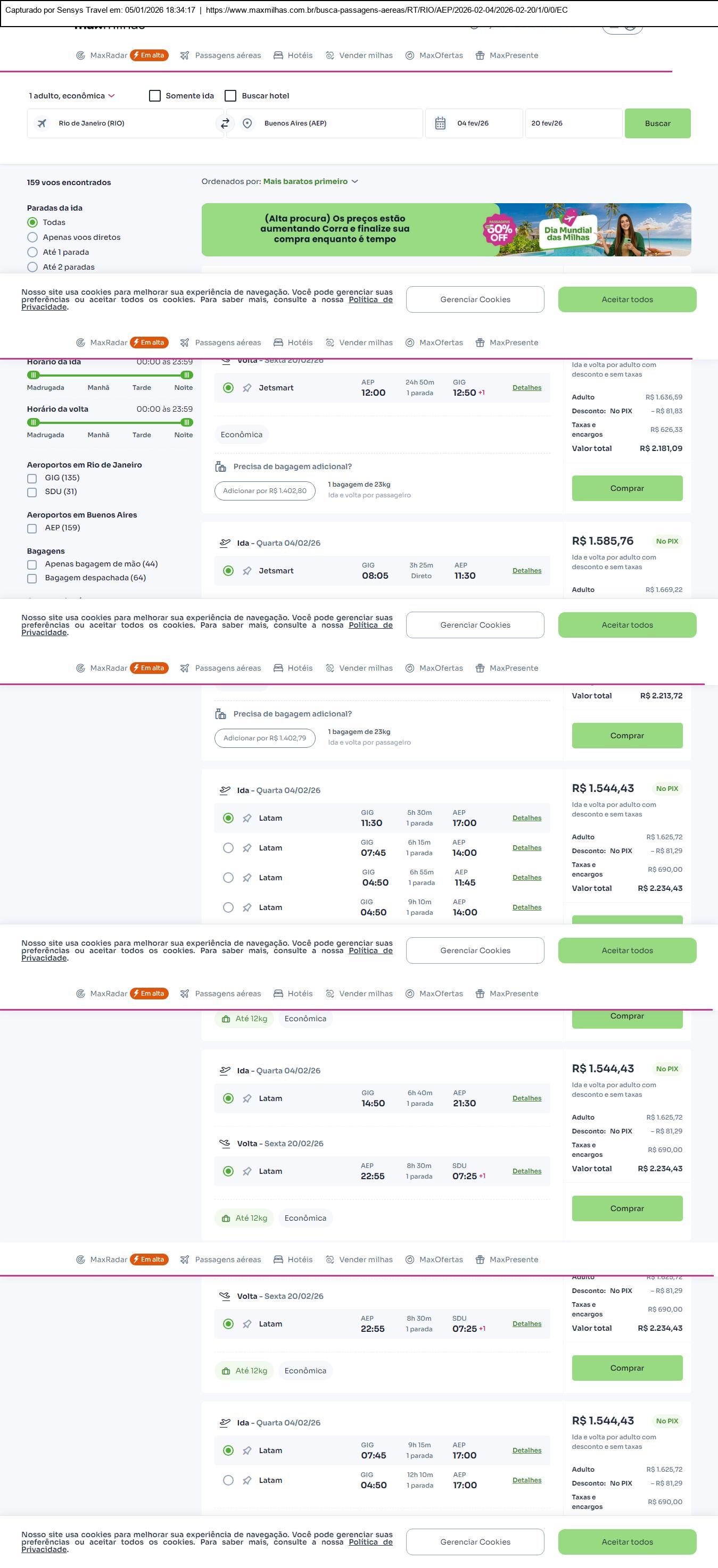Viewport: 718px width, 1568px height.
Task: Click the airplane icon beside Rio de Janeiro (RIO)
Action: pyautogui.click(x=42, y=123)
